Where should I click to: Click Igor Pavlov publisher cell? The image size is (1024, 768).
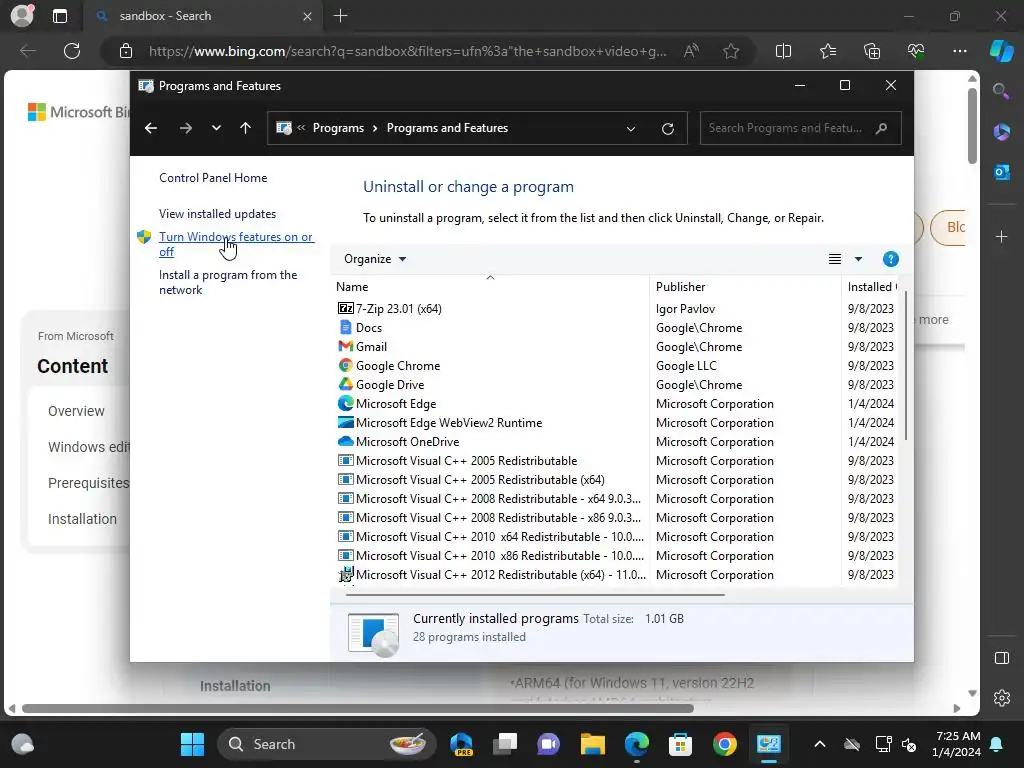(x=685, y=309)
